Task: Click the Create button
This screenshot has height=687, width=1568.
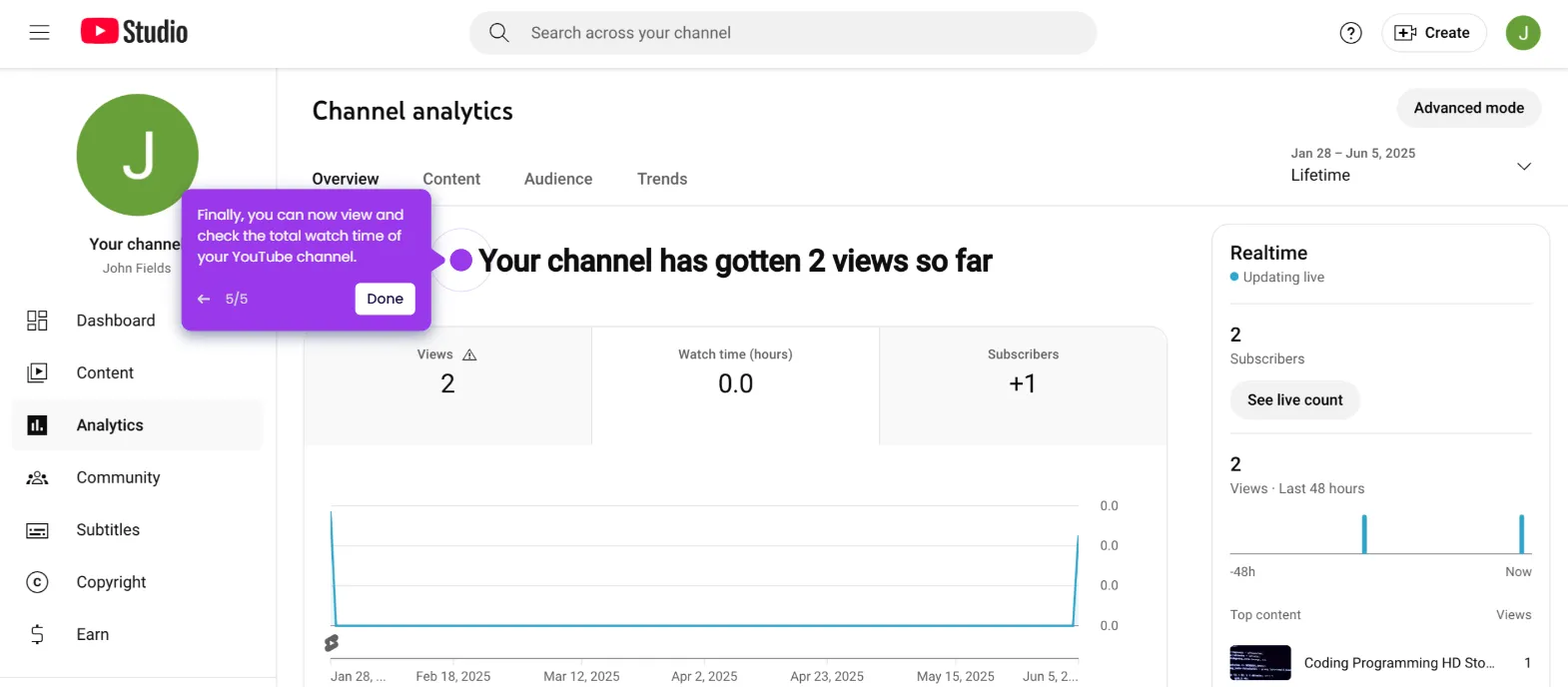Action: (1433, 33)
